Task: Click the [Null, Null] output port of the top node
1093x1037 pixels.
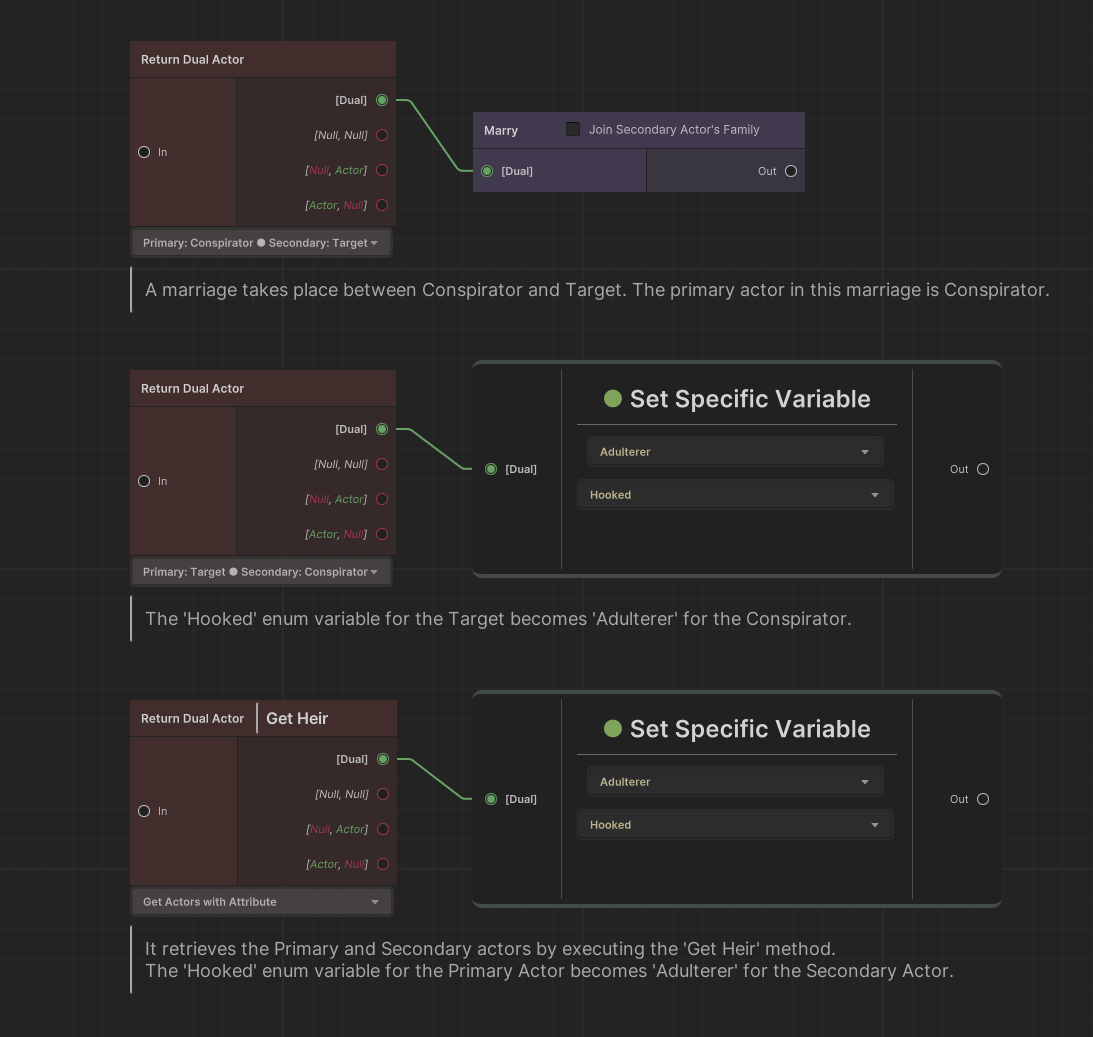Action: click(382, 135)
